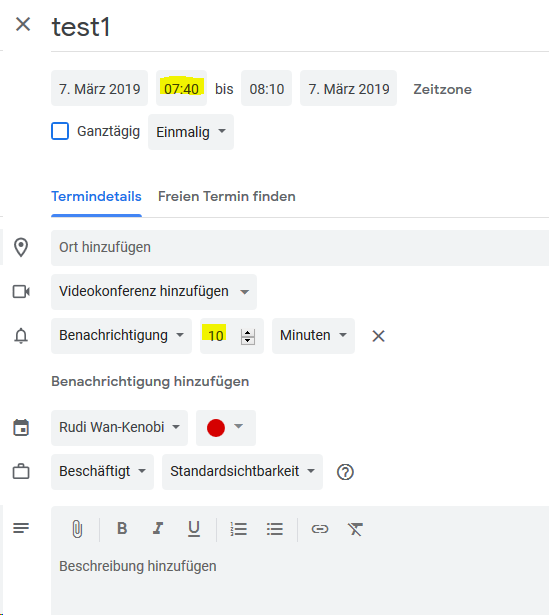Insert a link in description
Screen dimensions: 549x615
click(x=320, y=529)
